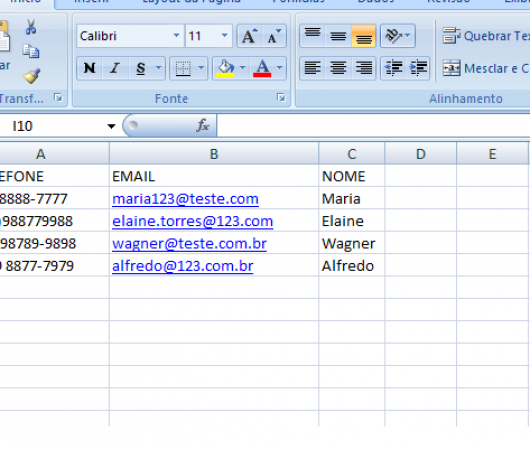The width and height of the screenshot is (530, 450).
Task: Open alfredo@123.com.br link
Action: click(x=183, y=266)
